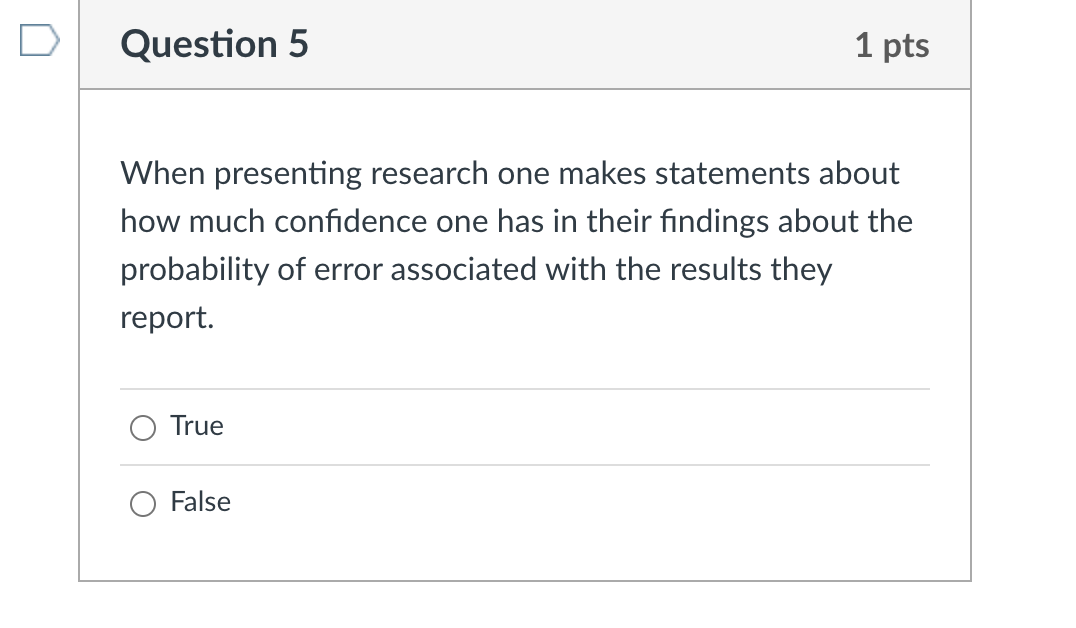Click the Question 5 title bar
The height and width of the screenshot is (628, 1076).
point(525,44)
